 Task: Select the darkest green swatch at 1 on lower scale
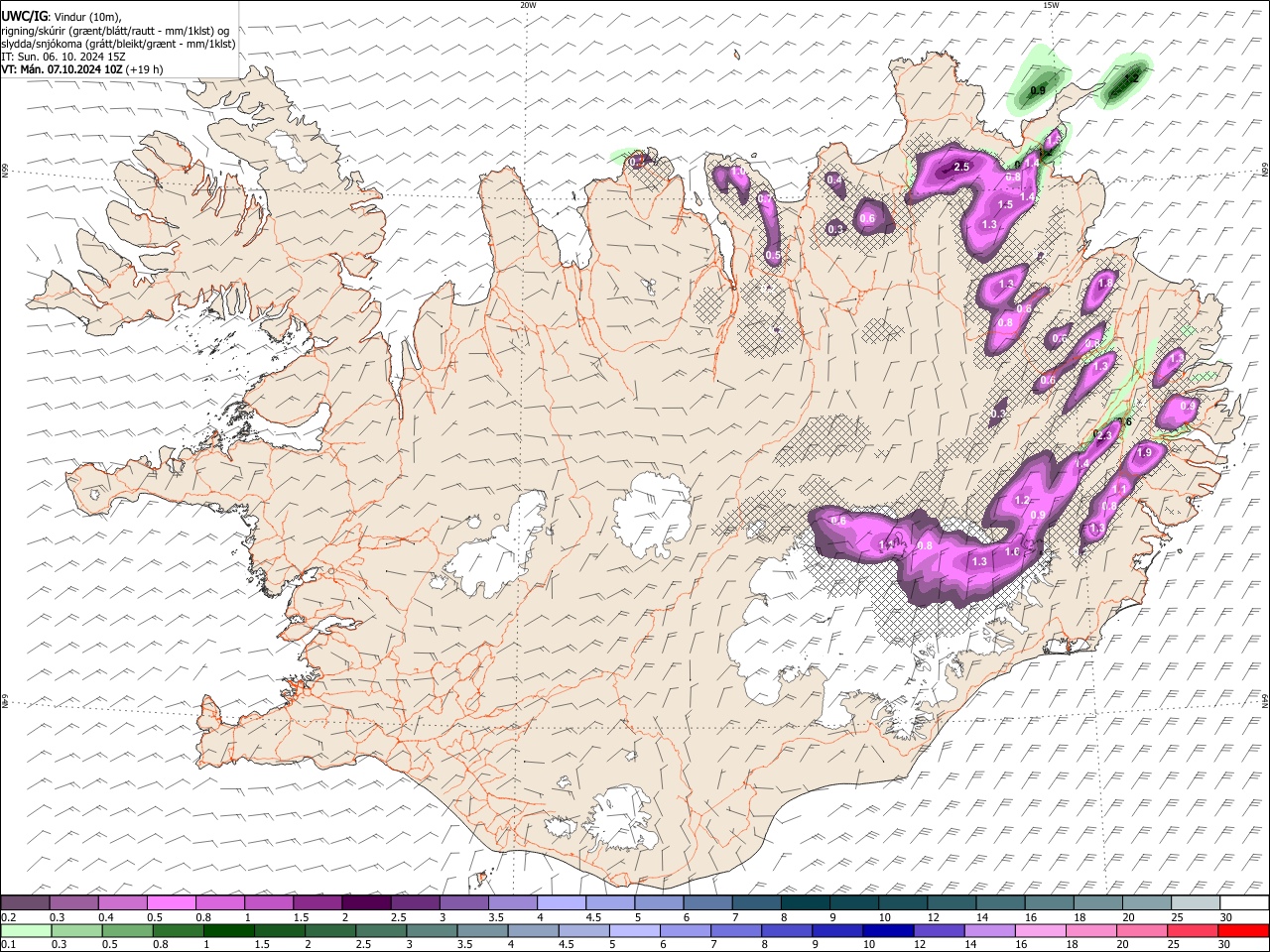pos(229,930)
